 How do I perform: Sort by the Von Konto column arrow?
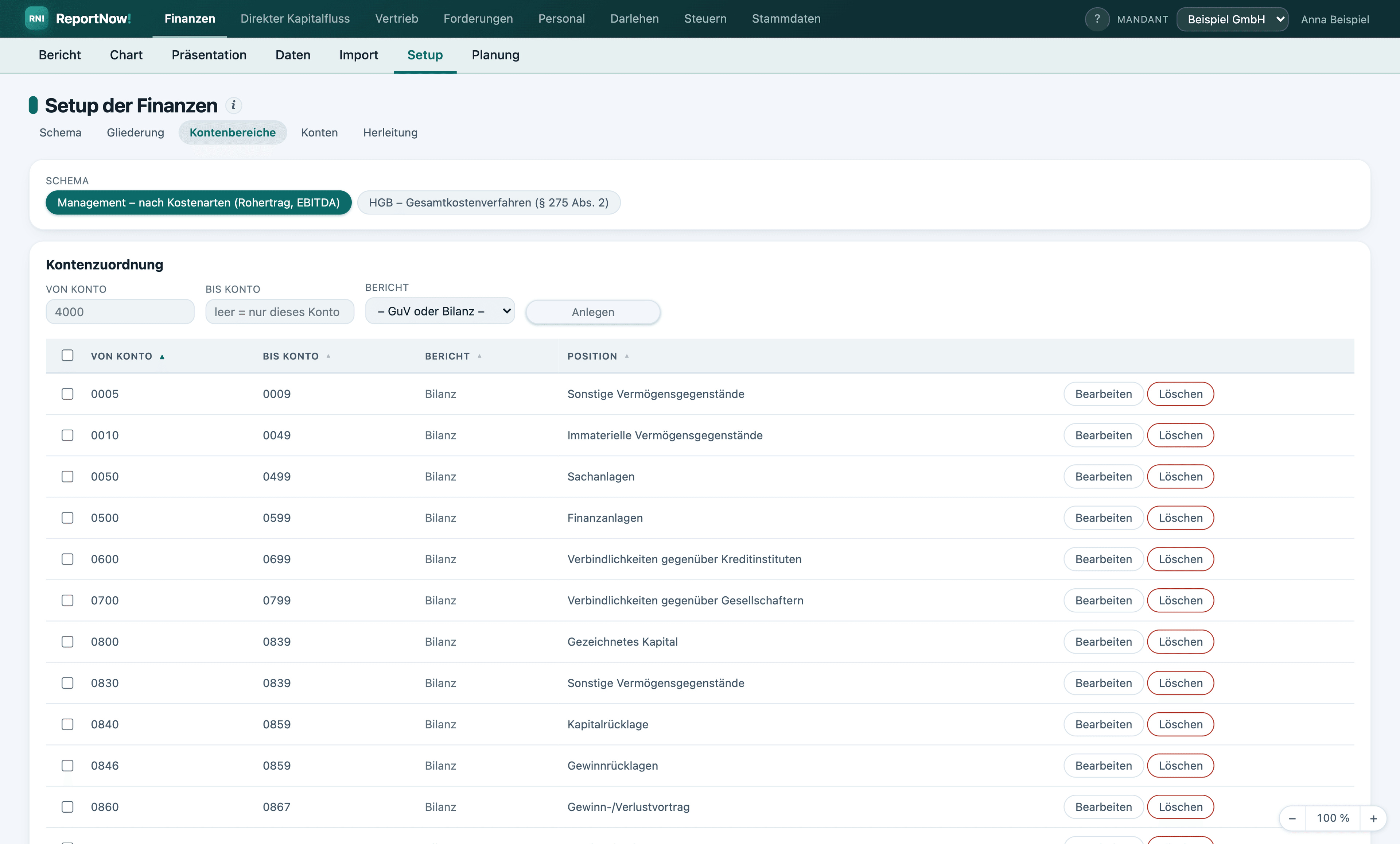162,356
